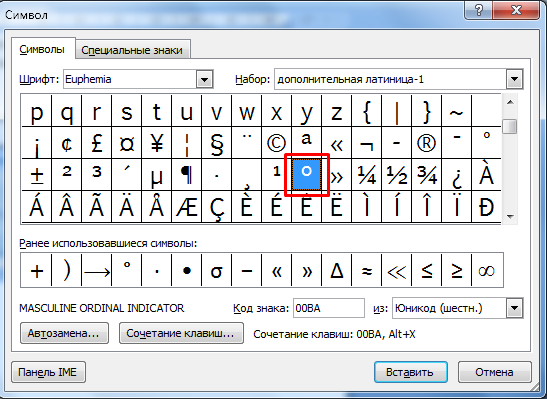Click the help question mark button

tap(479, 10)
